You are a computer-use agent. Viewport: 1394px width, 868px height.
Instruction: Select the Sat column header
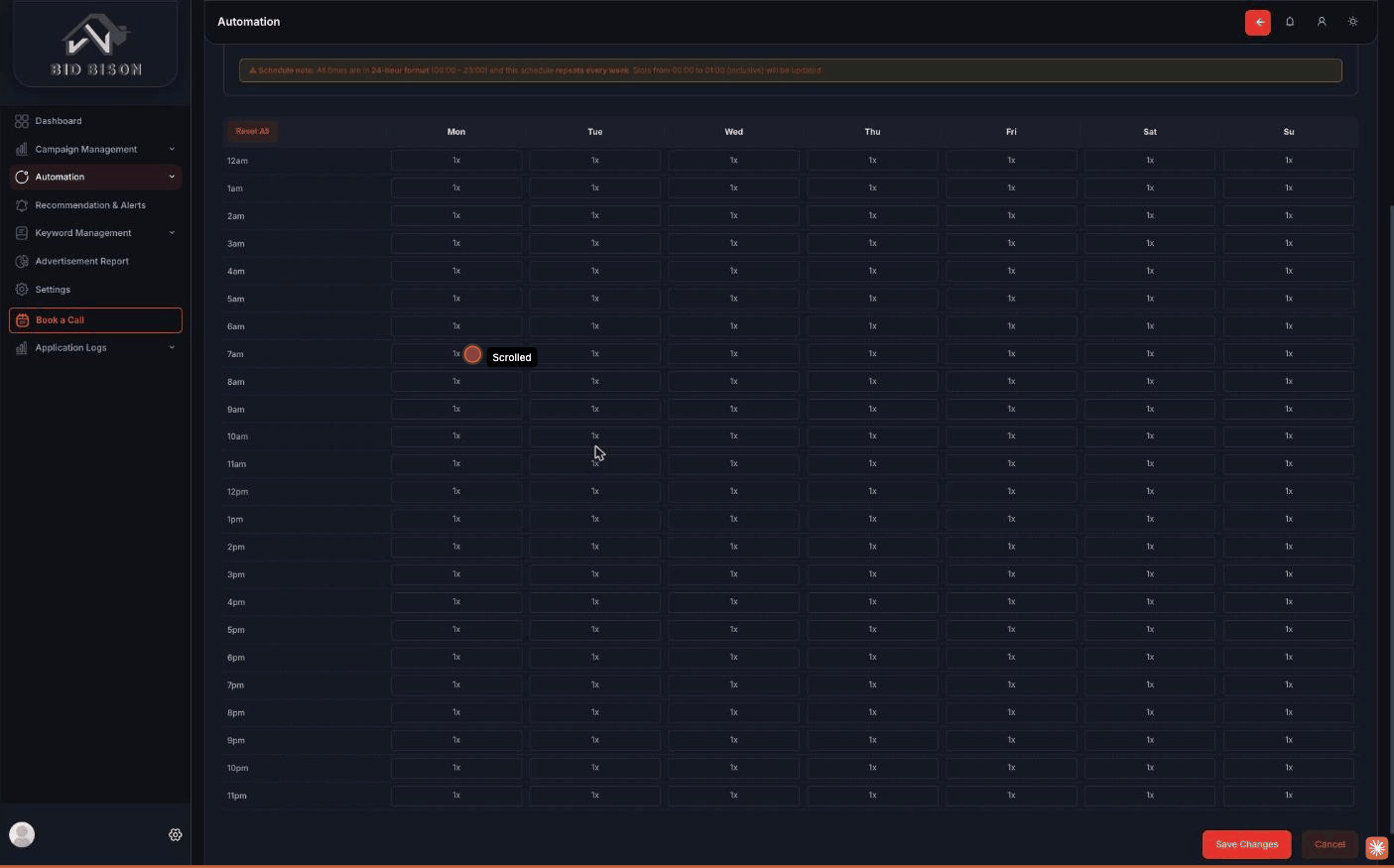(x=1150, y=132)
